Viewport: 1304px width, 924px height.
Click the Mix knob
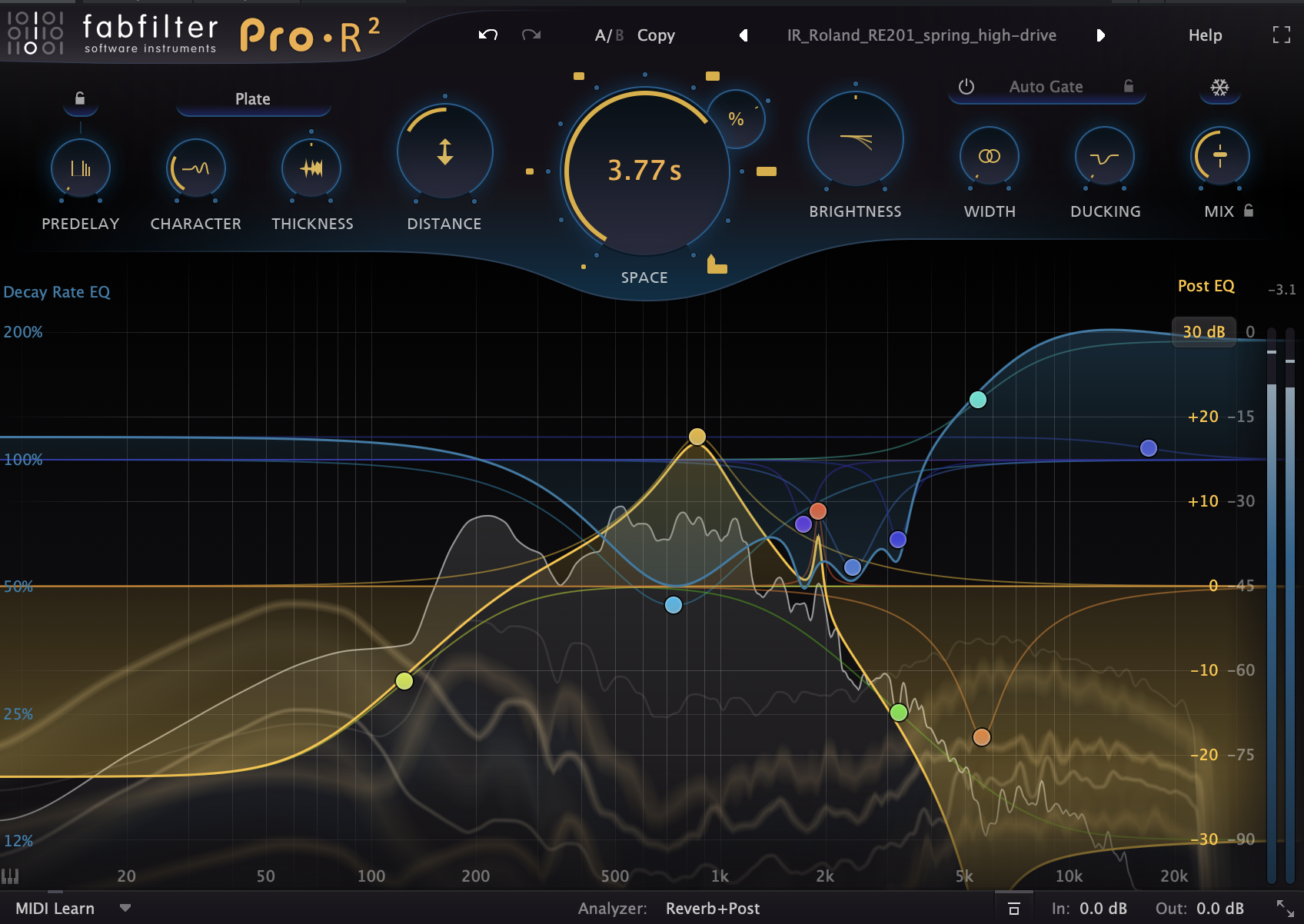coord(1220,156)
